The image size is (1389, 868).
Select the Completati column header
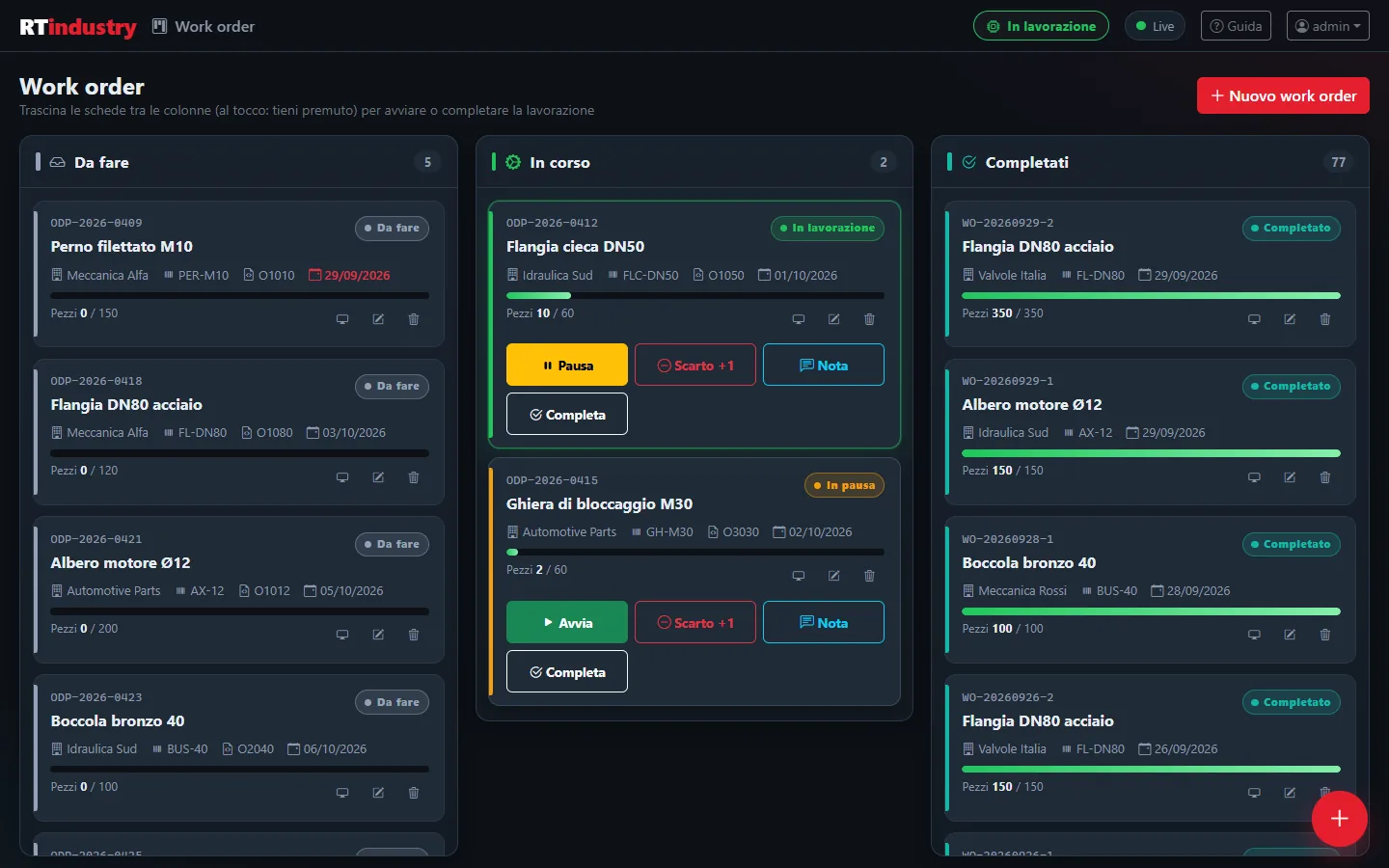(1150, 162)
